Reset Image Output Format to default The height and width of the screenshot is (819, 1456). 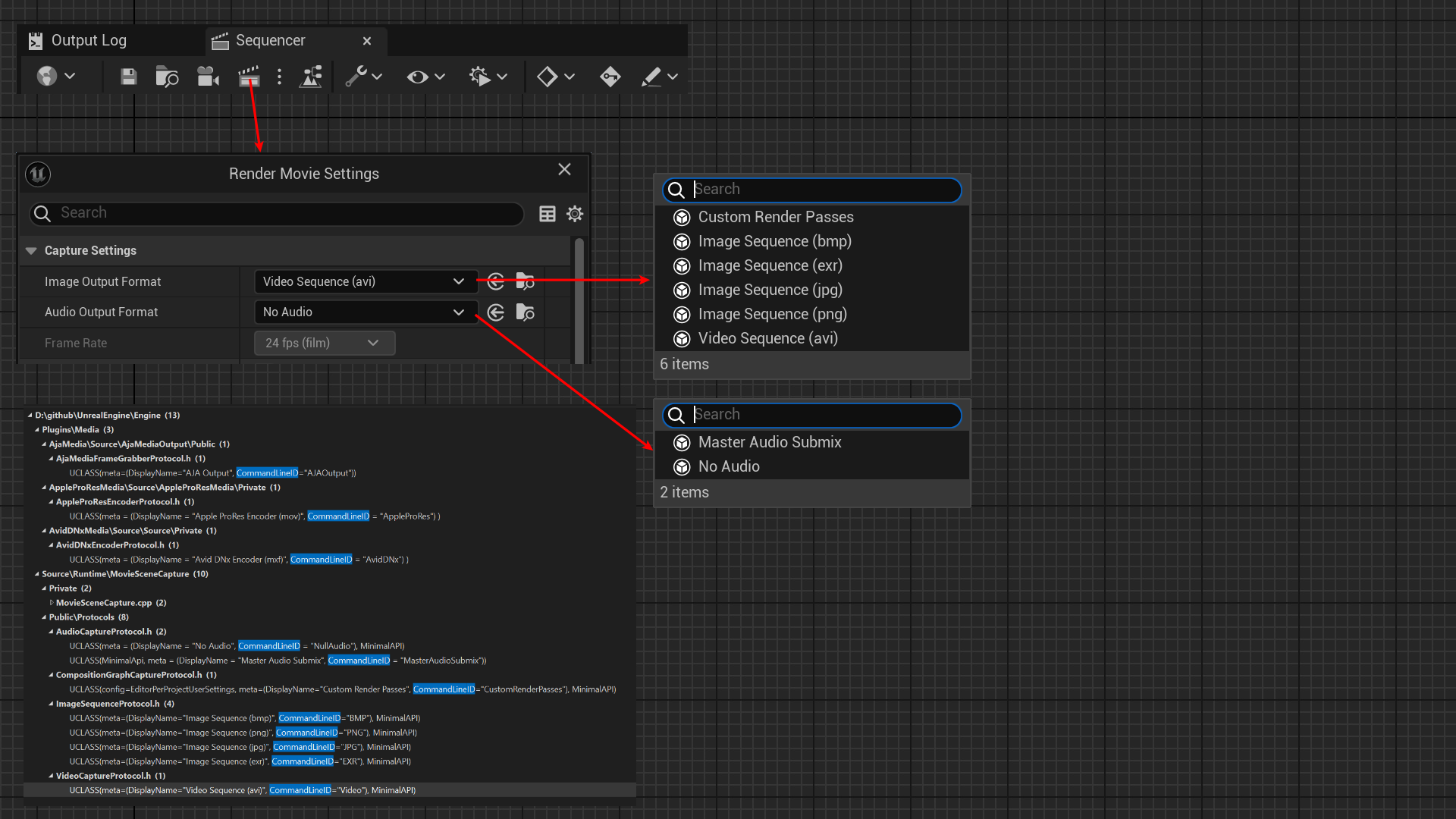(496, 282)
